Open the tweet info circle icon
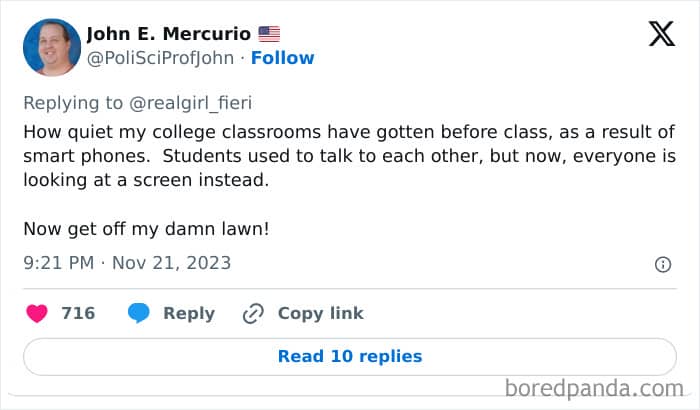This screenshot has width=700, height=410. pos(662,264)
